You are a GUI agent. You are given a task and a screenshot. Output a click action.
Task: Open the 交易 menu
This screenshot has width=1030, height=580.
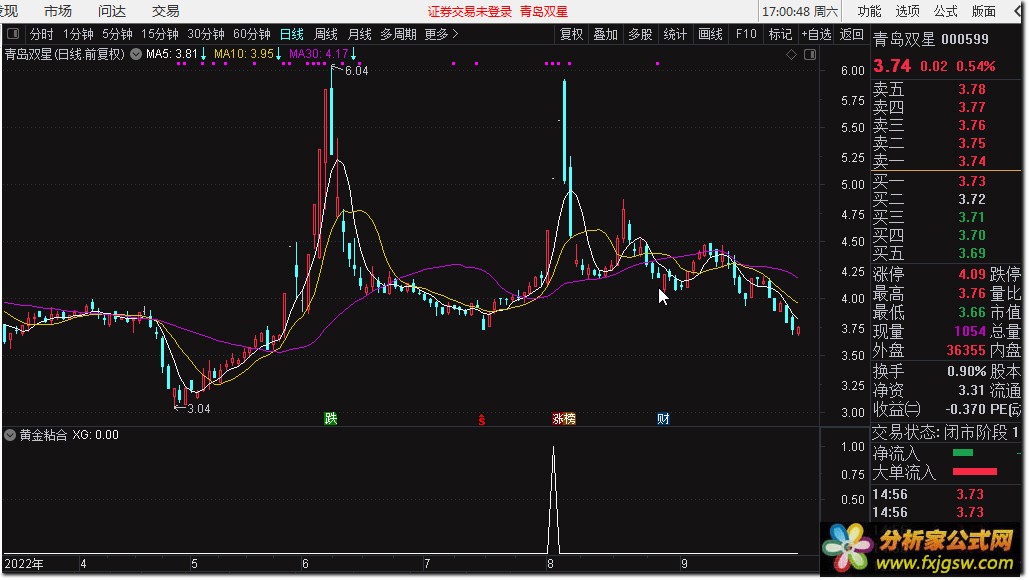(x=166, y=11)
